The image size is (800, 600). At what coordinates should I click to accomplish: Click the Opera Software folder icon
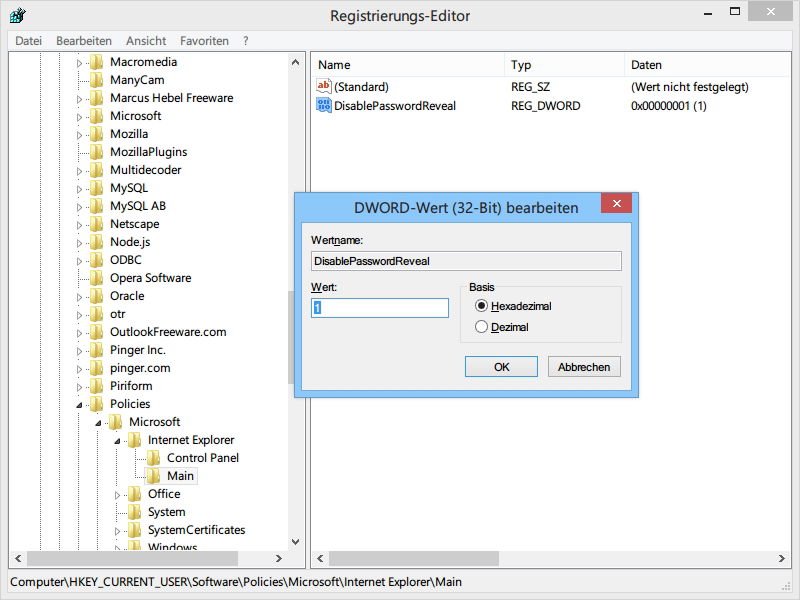pyautogui.click(x=96, y=278)
